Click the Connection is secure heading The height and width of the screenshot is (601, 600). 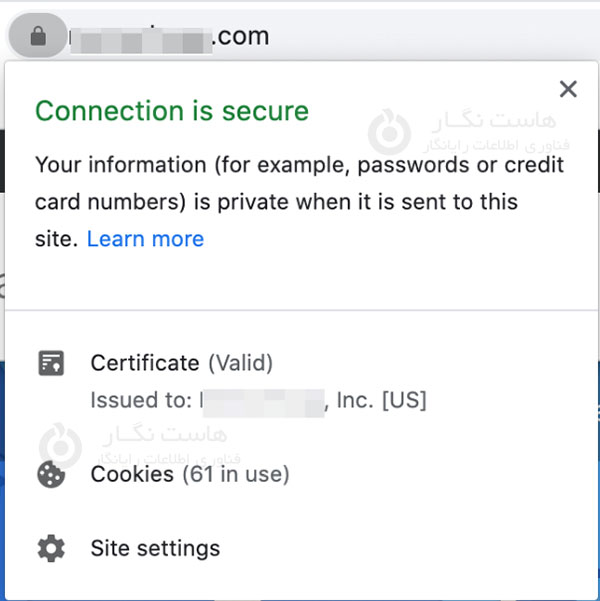tap(172, 111)
